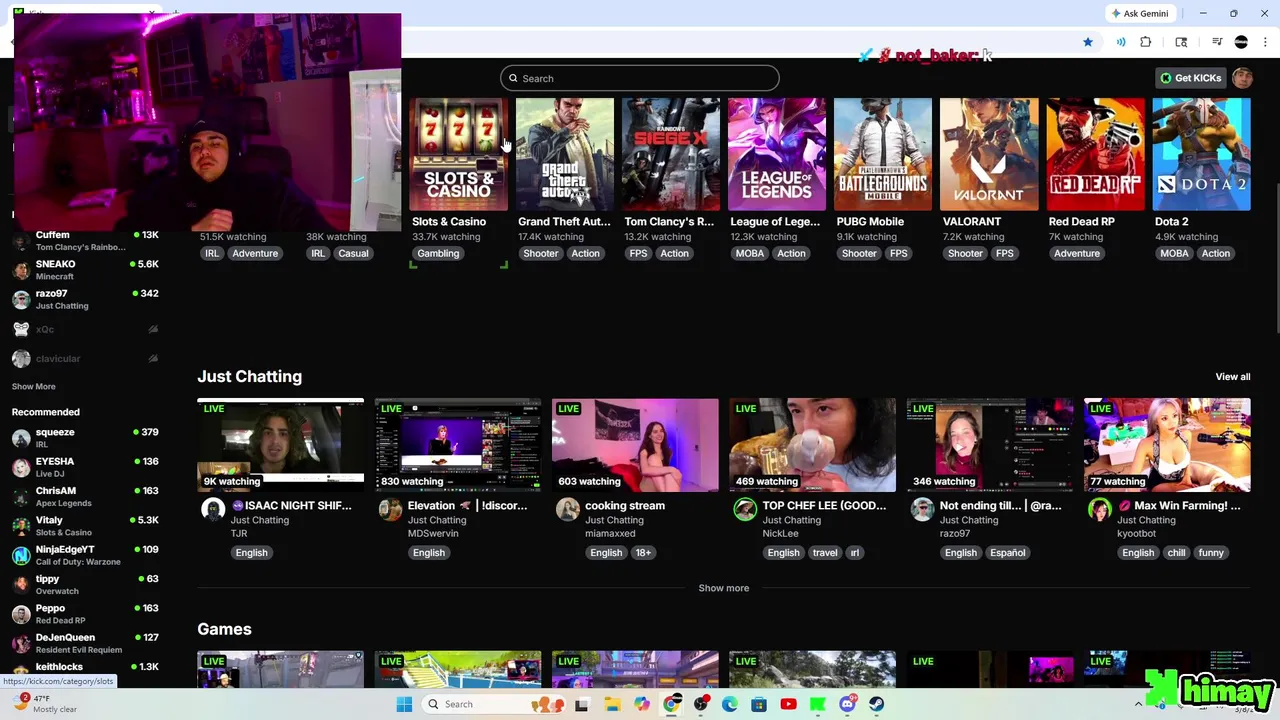1280x720 pixels.
Task: Open the PUBG Mobile category cover
Action: [883, 155]
